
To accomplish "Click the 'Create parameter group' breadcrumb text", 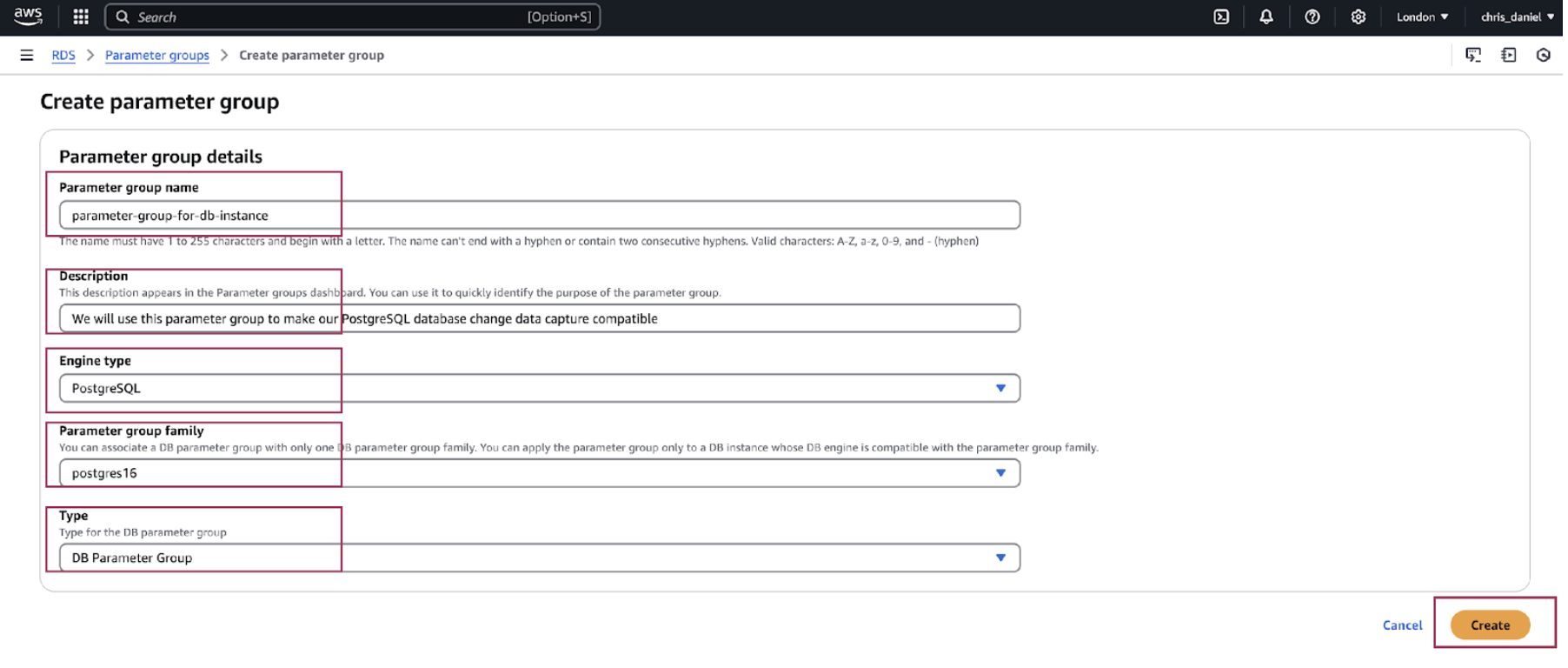I will (x=311, y=55).
